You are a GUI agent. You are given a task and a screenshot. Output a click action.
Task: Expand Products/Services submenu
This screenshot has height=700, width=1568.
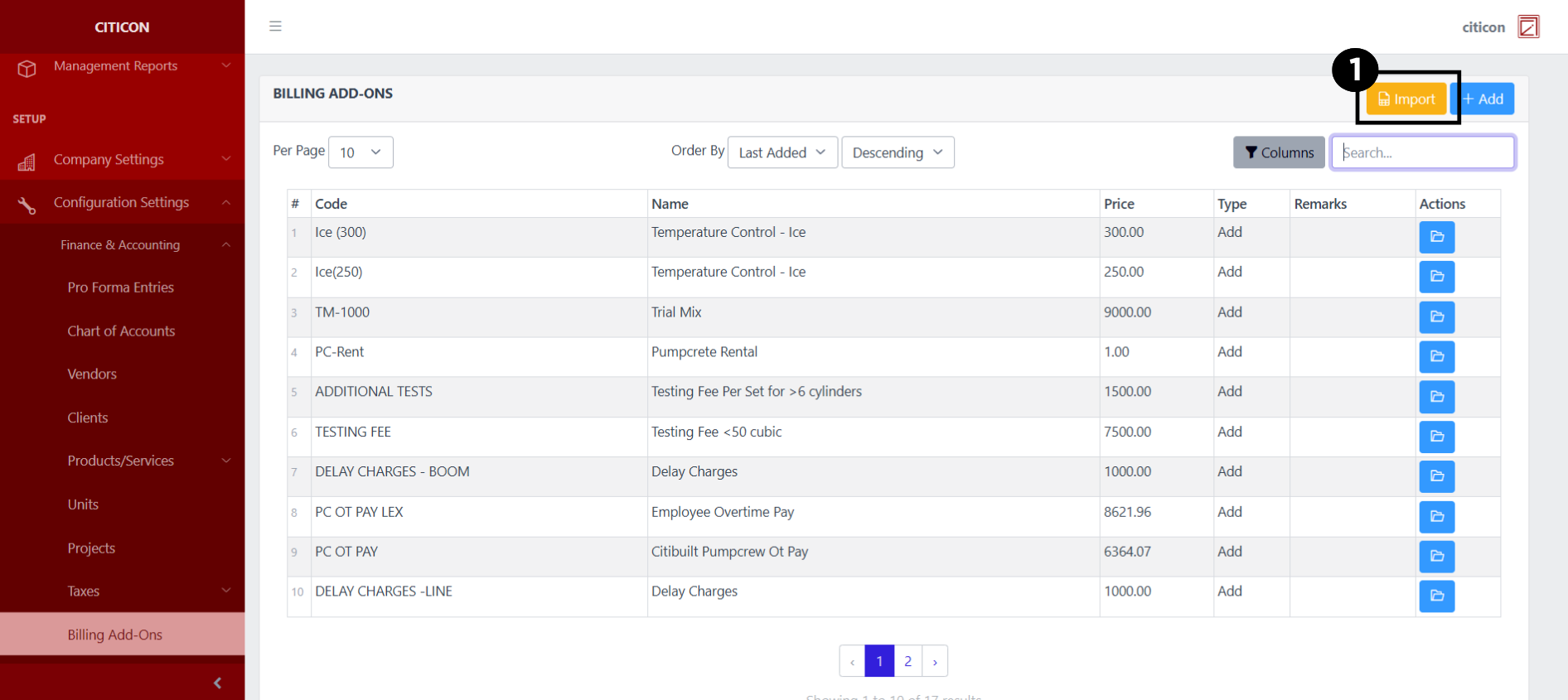(x=122, y=461)
